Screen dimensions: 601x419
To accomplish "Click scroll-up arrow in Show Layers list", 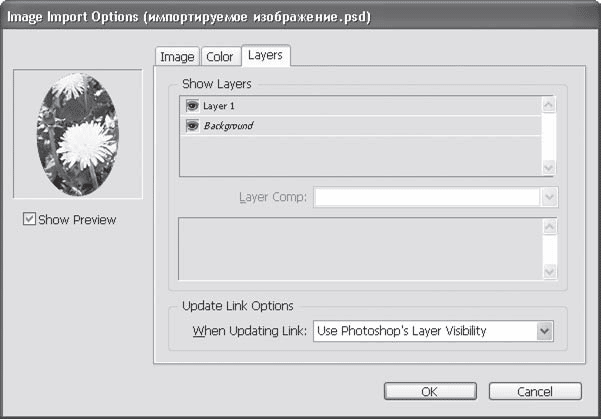I will pyautogui.click(x=549, y=103).
